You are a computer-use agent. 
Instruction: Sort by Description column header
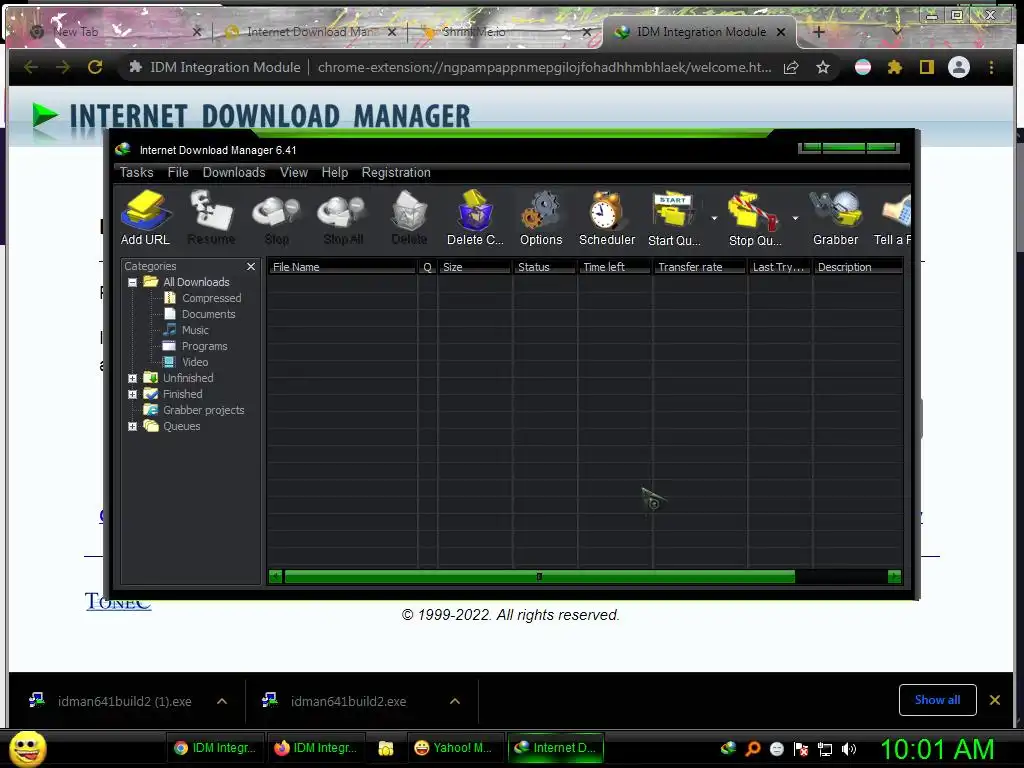pyautogui.click(x=857, y=267)
